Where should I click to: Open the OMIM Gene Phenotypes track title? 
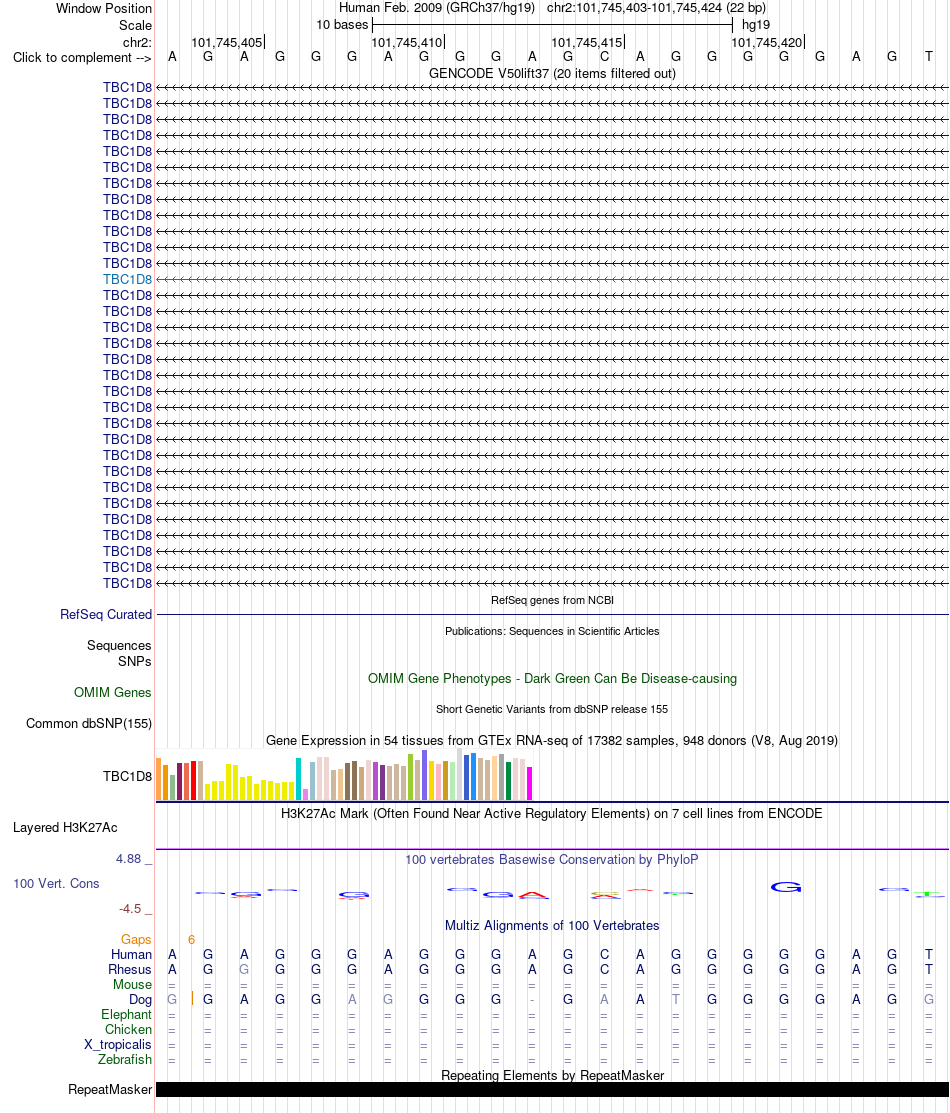click(x=552, y=679)
